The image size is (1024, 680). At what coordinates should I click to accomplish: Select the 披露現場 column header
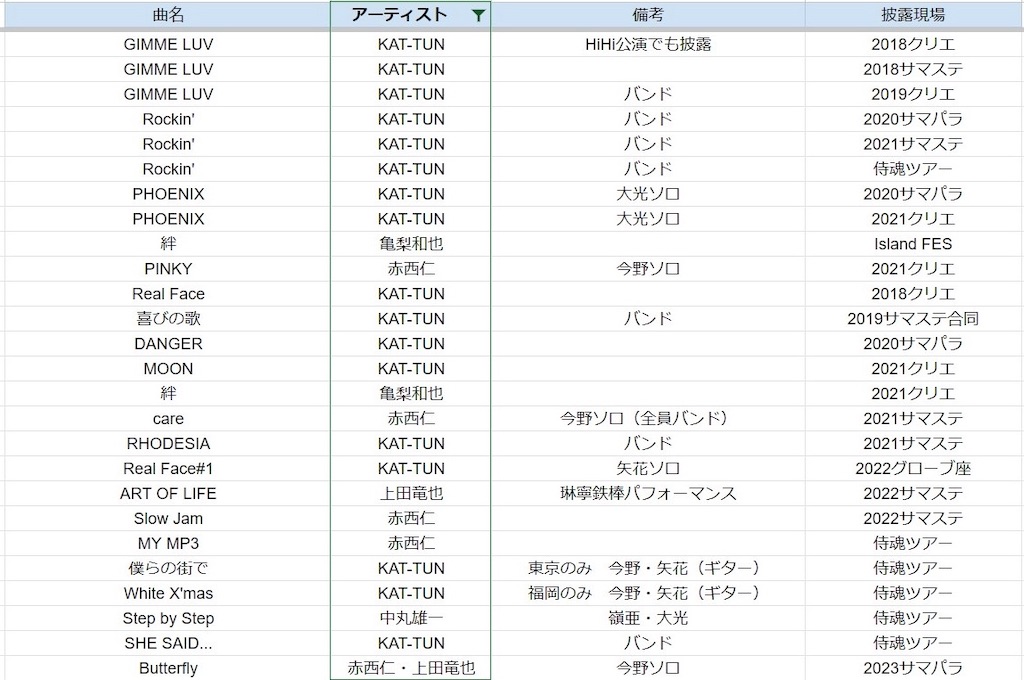(x=913, y=15)
